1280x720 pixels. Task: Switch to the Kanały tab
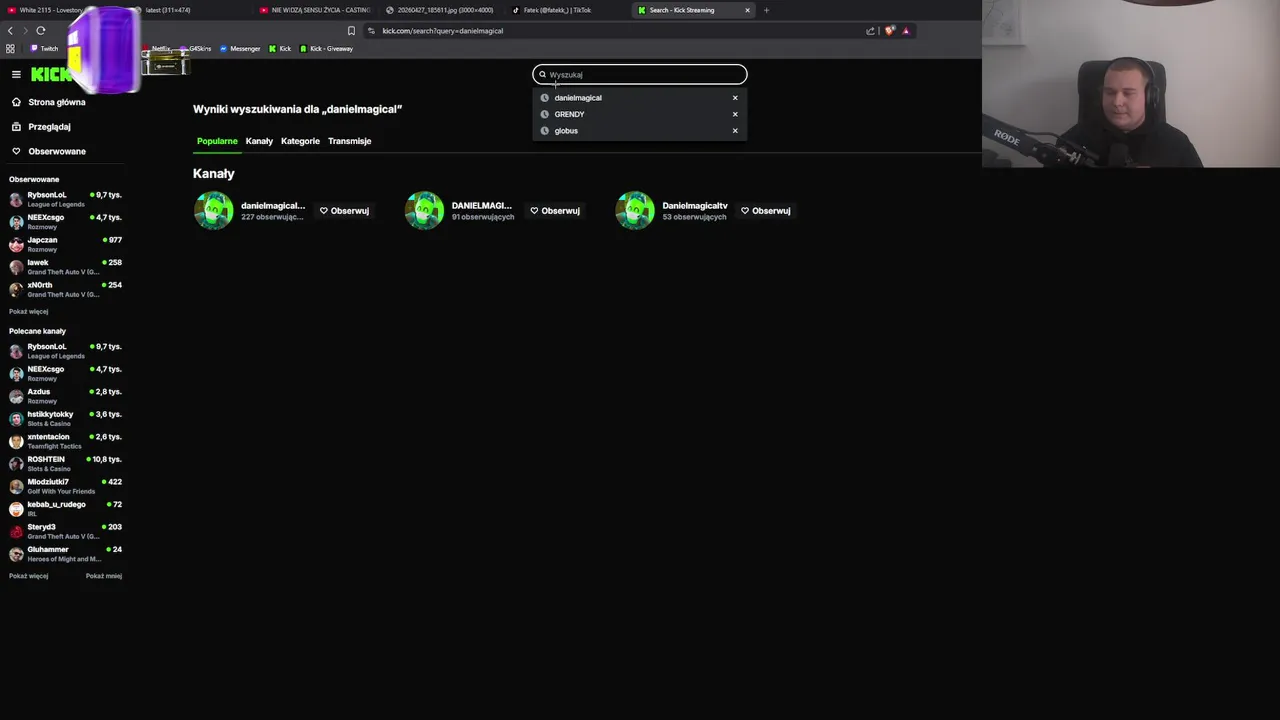[259, 141]
